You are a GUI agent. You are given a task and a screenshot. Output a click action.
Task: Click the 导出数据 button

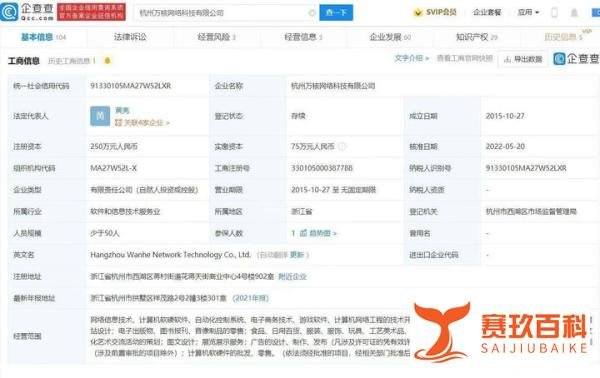coord(523,59)
